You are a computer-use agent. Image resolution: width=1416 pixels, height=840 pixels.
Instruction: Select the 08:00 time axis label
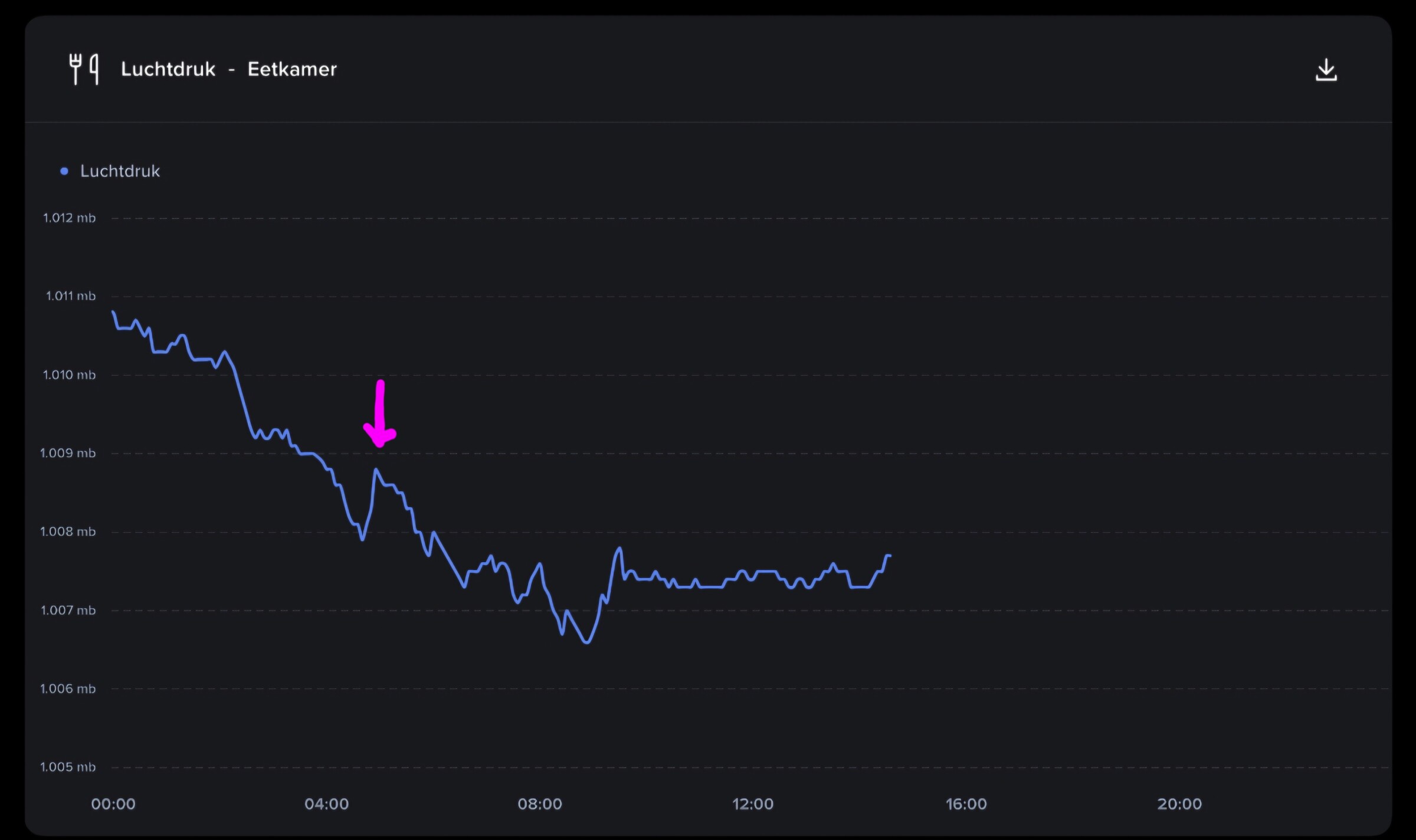point(539,803)
